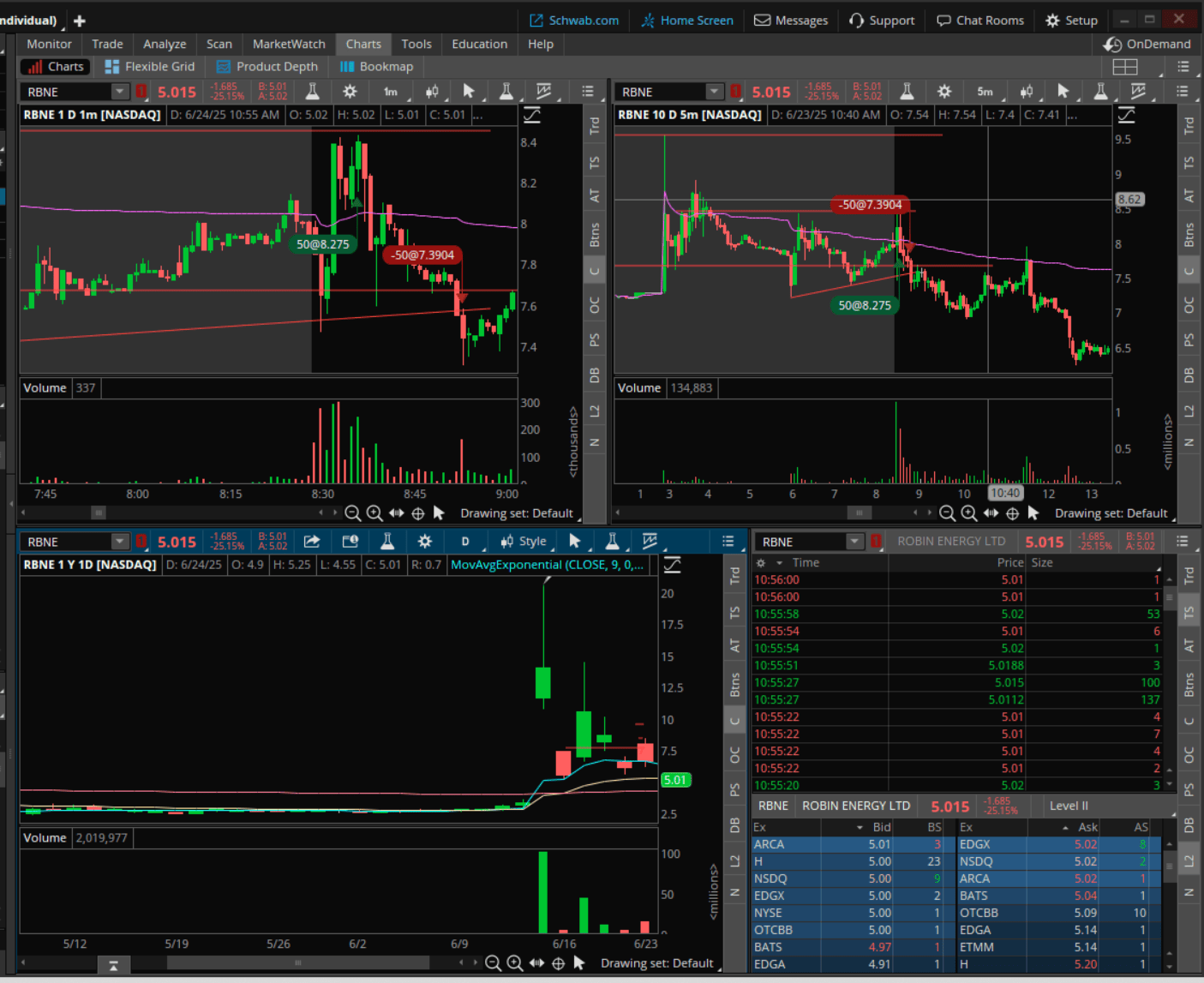This screenshot has height=983, width=1204.
Task: Select the -50@7.3904 order tag on 1m chart
Action: pyautogui.click(x=422, y=255)
